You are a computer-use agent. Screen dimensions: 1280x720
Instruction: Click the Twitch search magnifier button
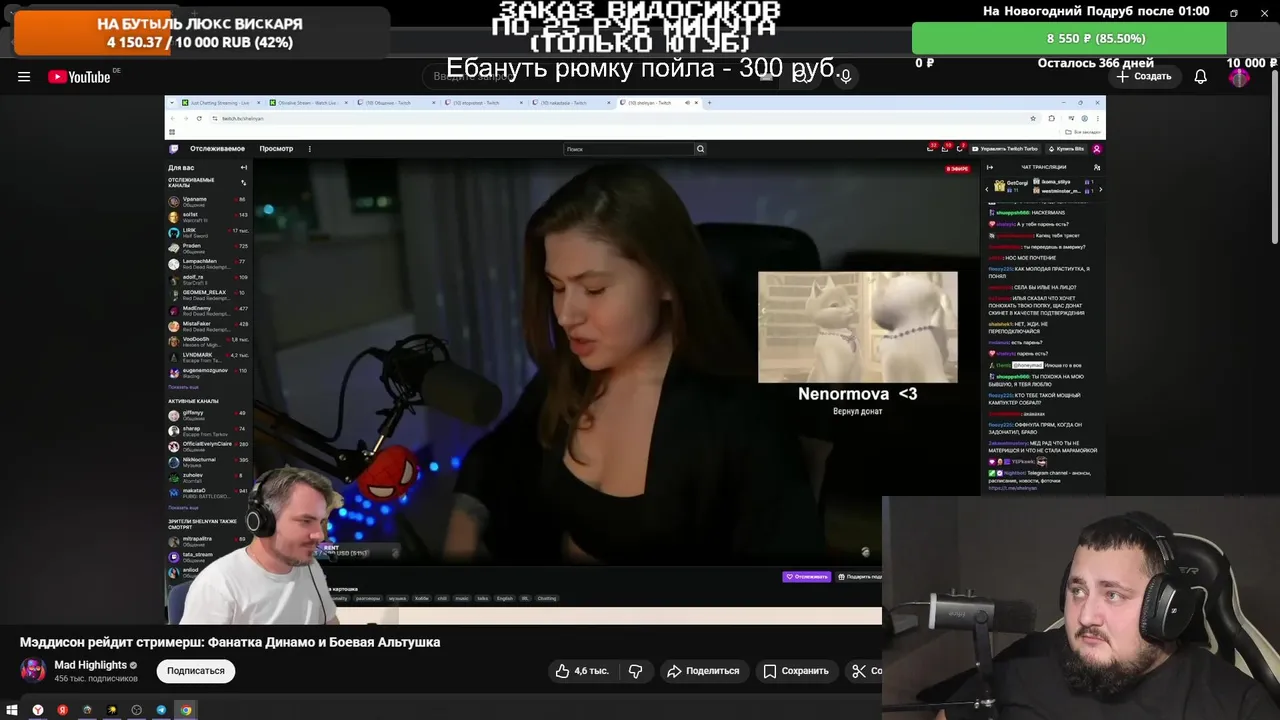click(x=700, y=149)
